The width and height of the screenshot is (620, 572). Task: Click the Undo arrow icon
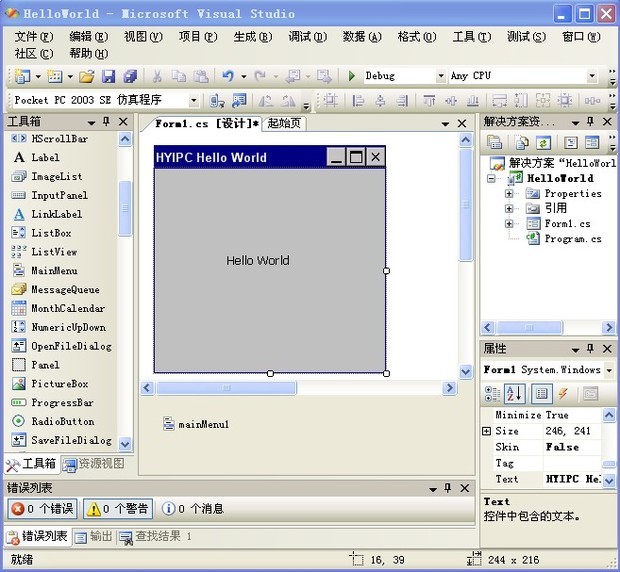[228, 76]
